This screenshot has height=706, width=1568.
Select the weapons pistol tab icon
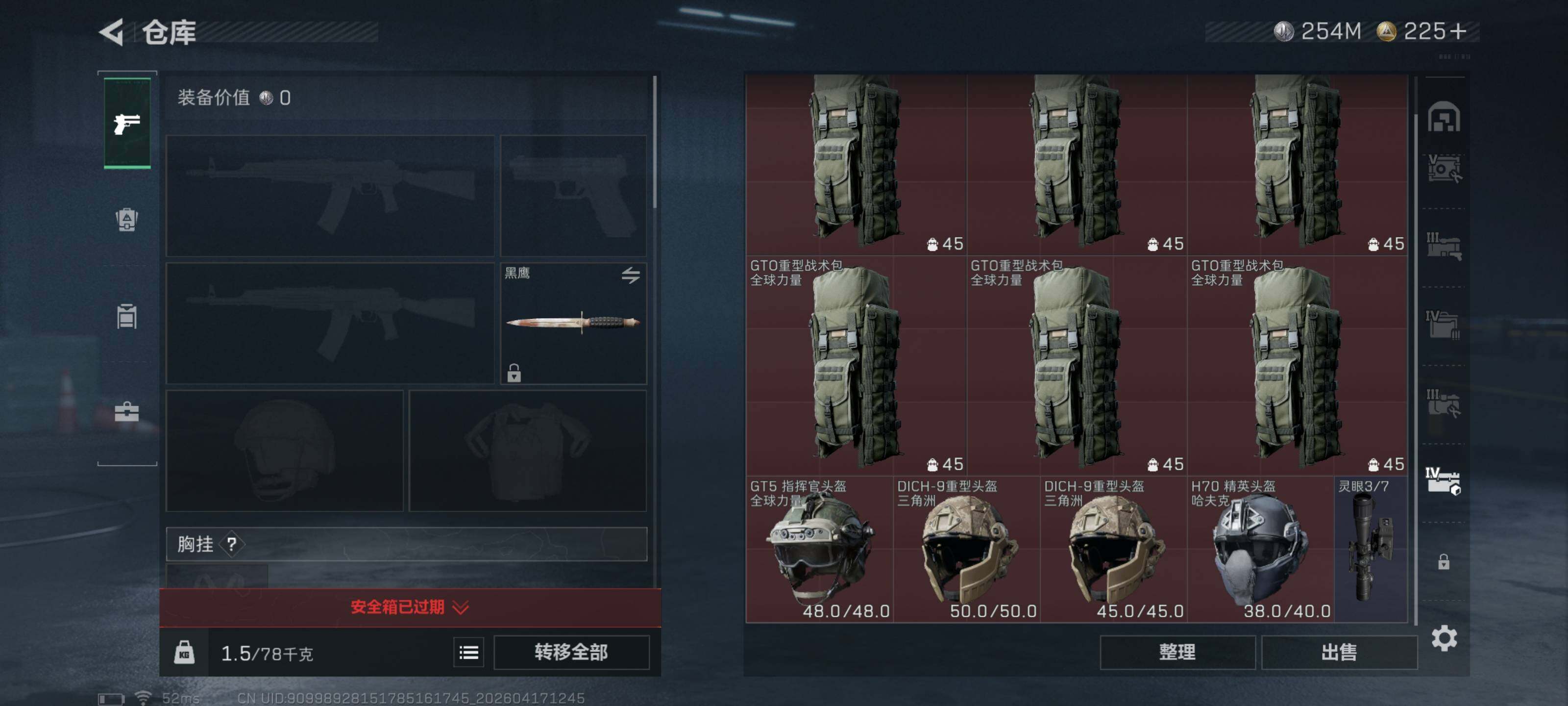(x=127, y=123)
